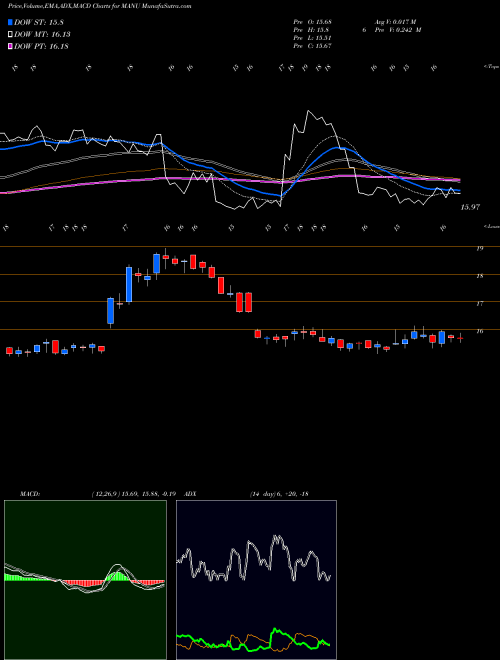Click the 'Pre O: 15.68' value

(314, 22)
